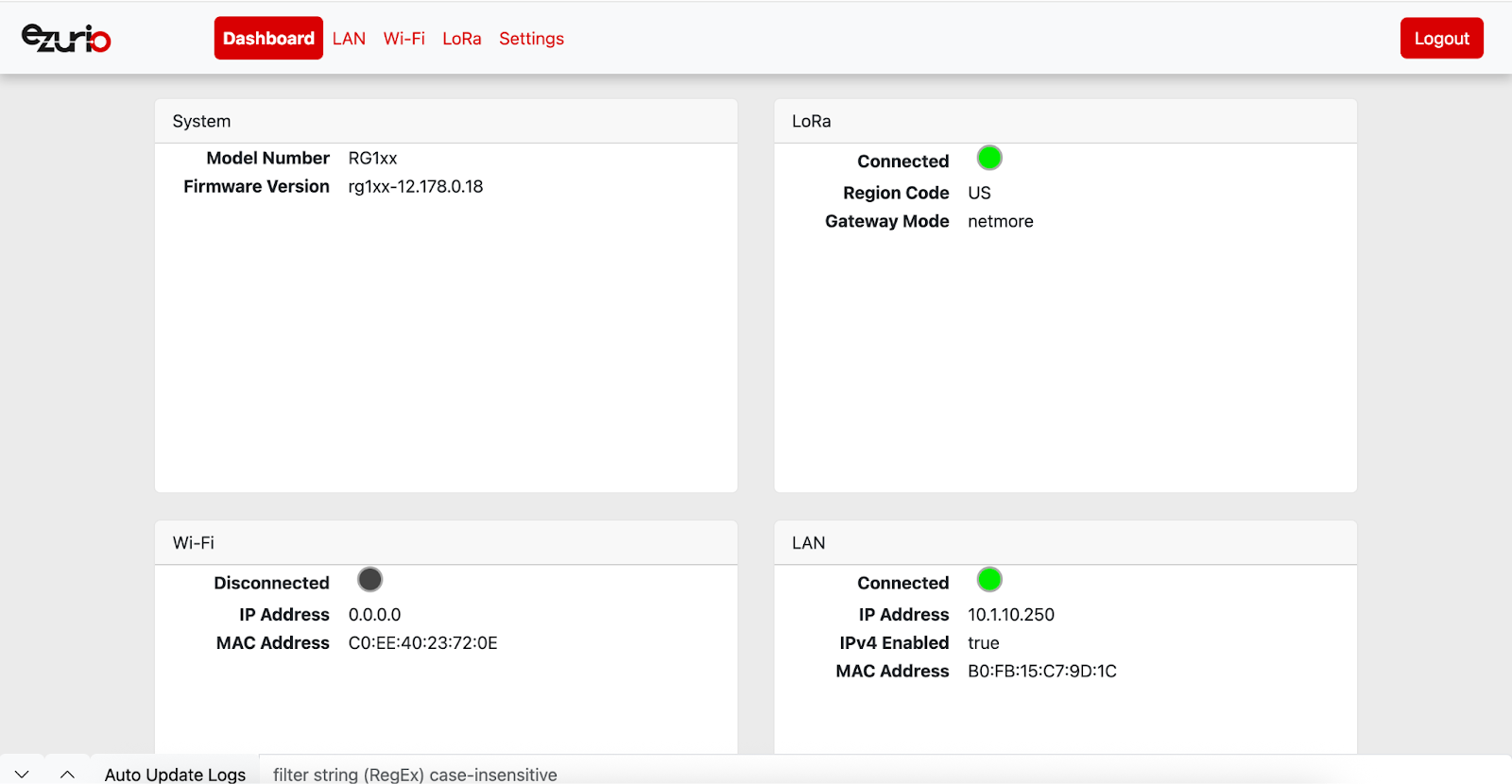Go to the LoRa navigation item
The width and height of the screenshot is (1512, 784).
[462, 39]
